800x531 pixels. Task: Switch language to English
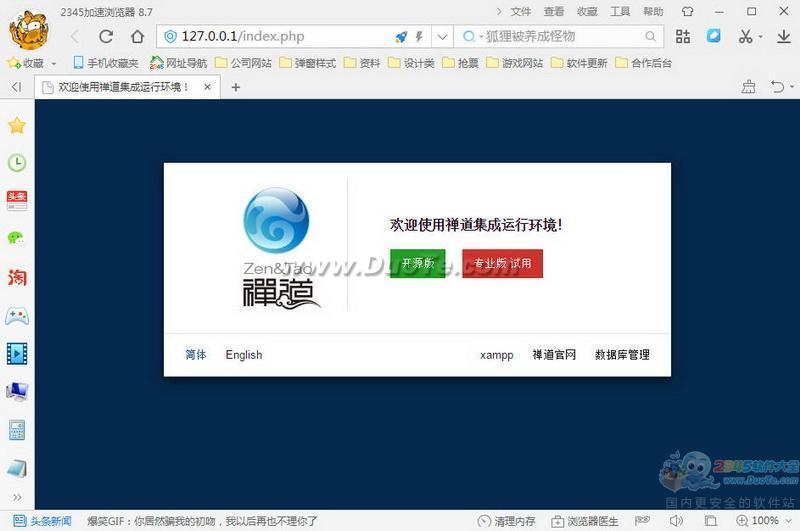tap(244, 355)
